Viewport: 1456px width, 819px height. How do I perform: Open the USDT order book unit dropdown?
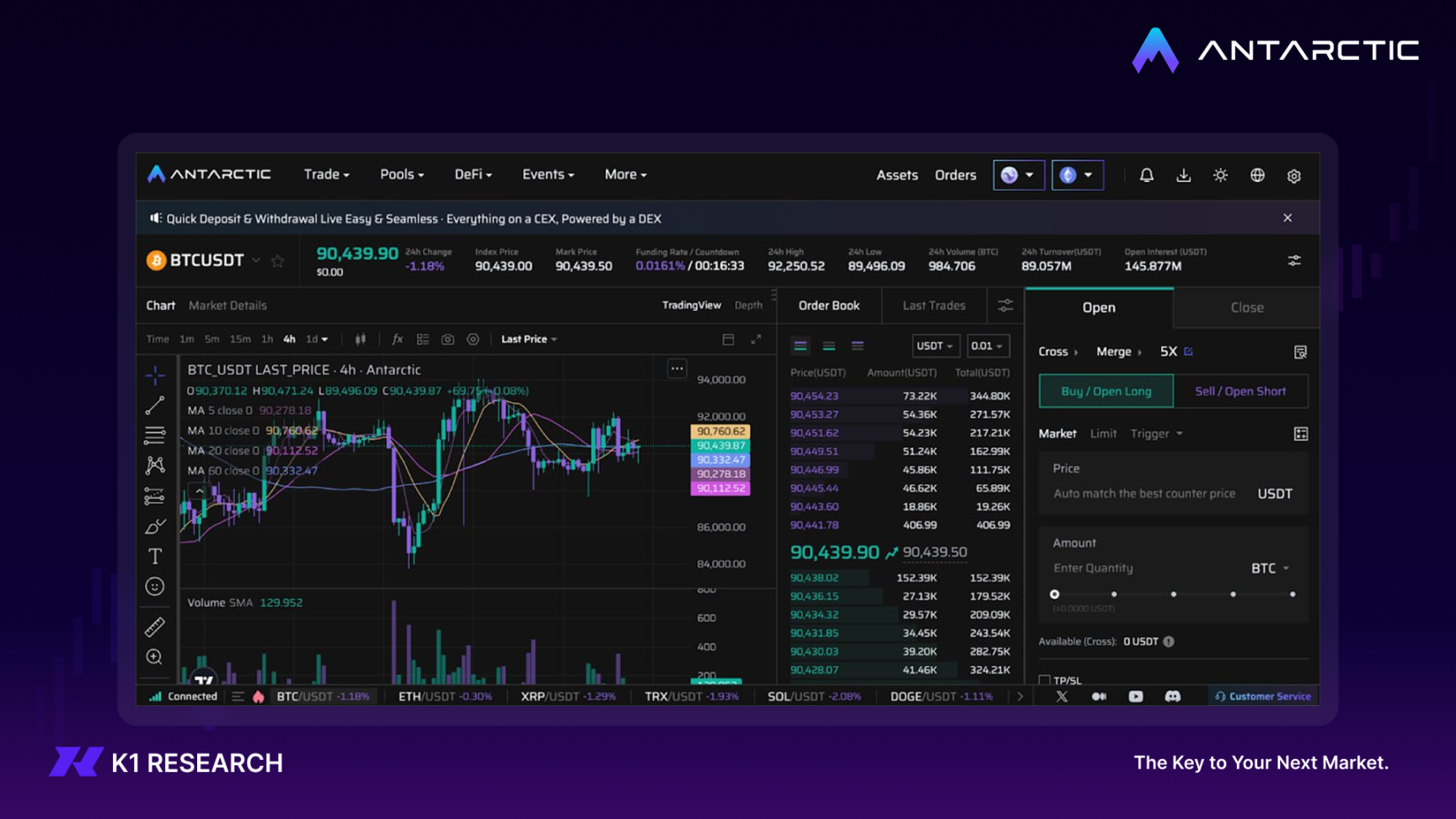(934, 346)
